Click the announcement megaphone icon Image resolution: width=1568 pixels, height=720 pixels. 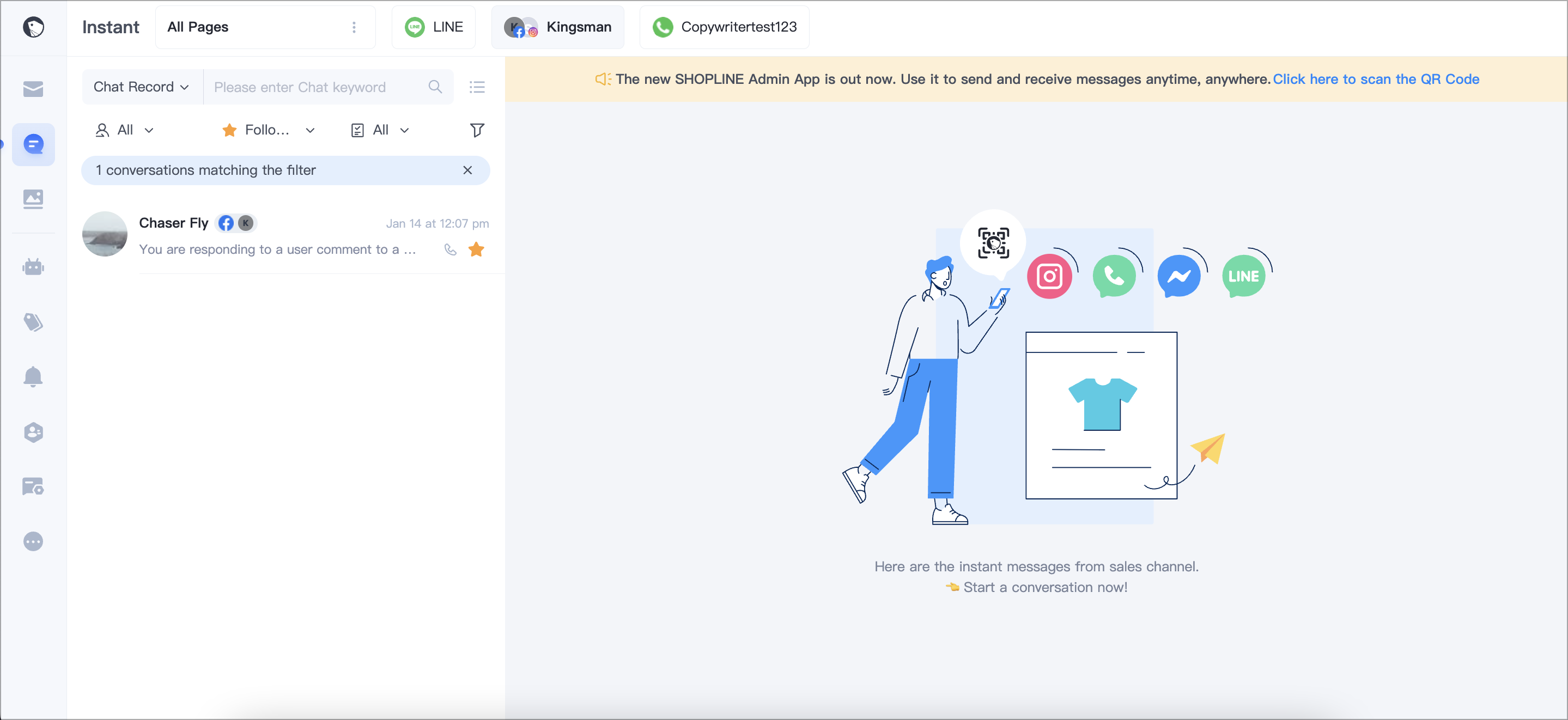click(603, 79)
